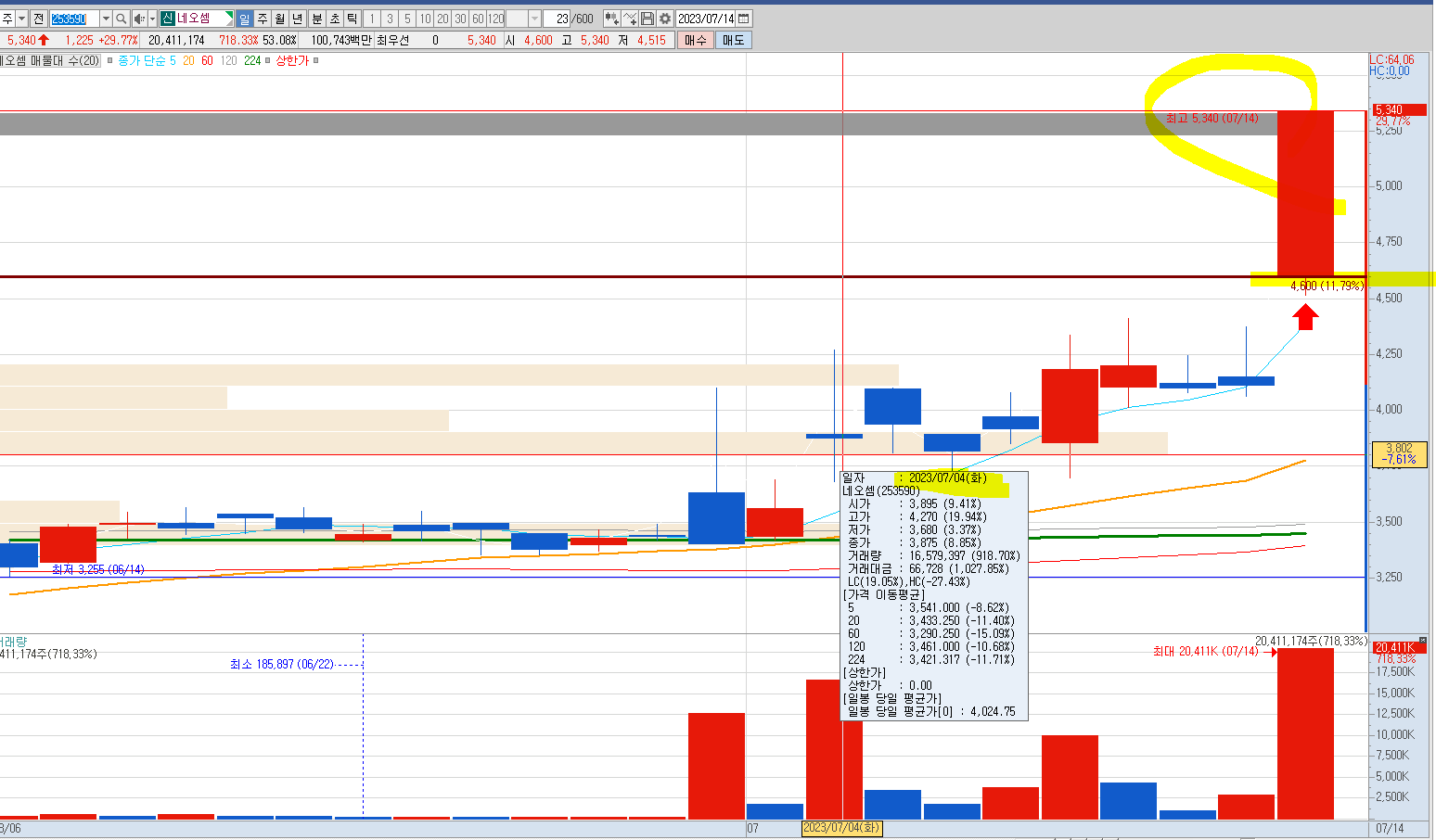Click the 전 button in the toolbar
This screenshot has height=840, width=1436.
point(38,19)
